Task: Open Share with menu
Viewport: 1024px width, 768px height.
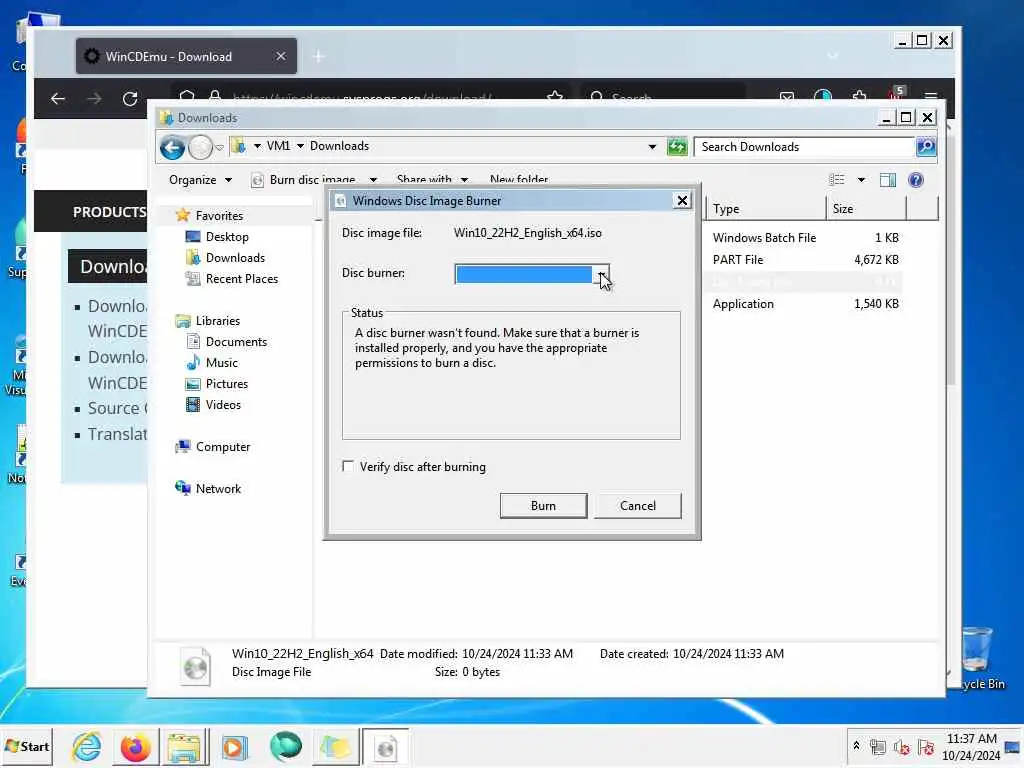Action: pos(432,180)
